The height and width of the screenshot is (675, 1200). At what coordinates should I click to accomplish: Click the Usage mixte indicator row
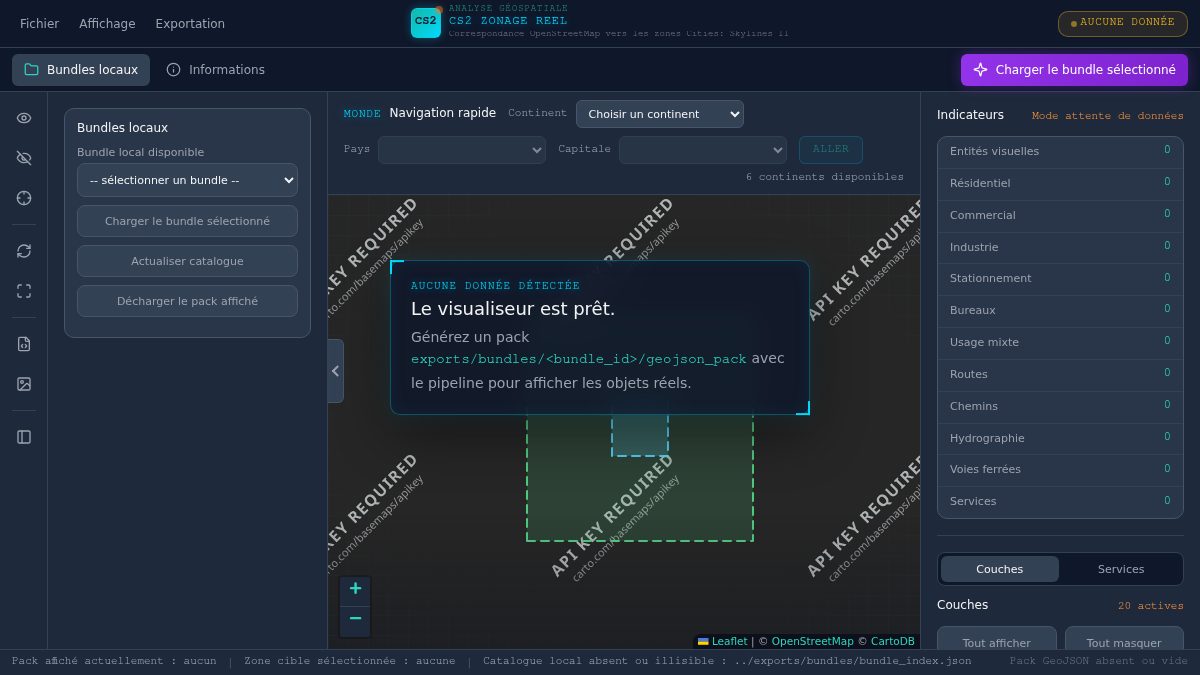[1060, 343]
